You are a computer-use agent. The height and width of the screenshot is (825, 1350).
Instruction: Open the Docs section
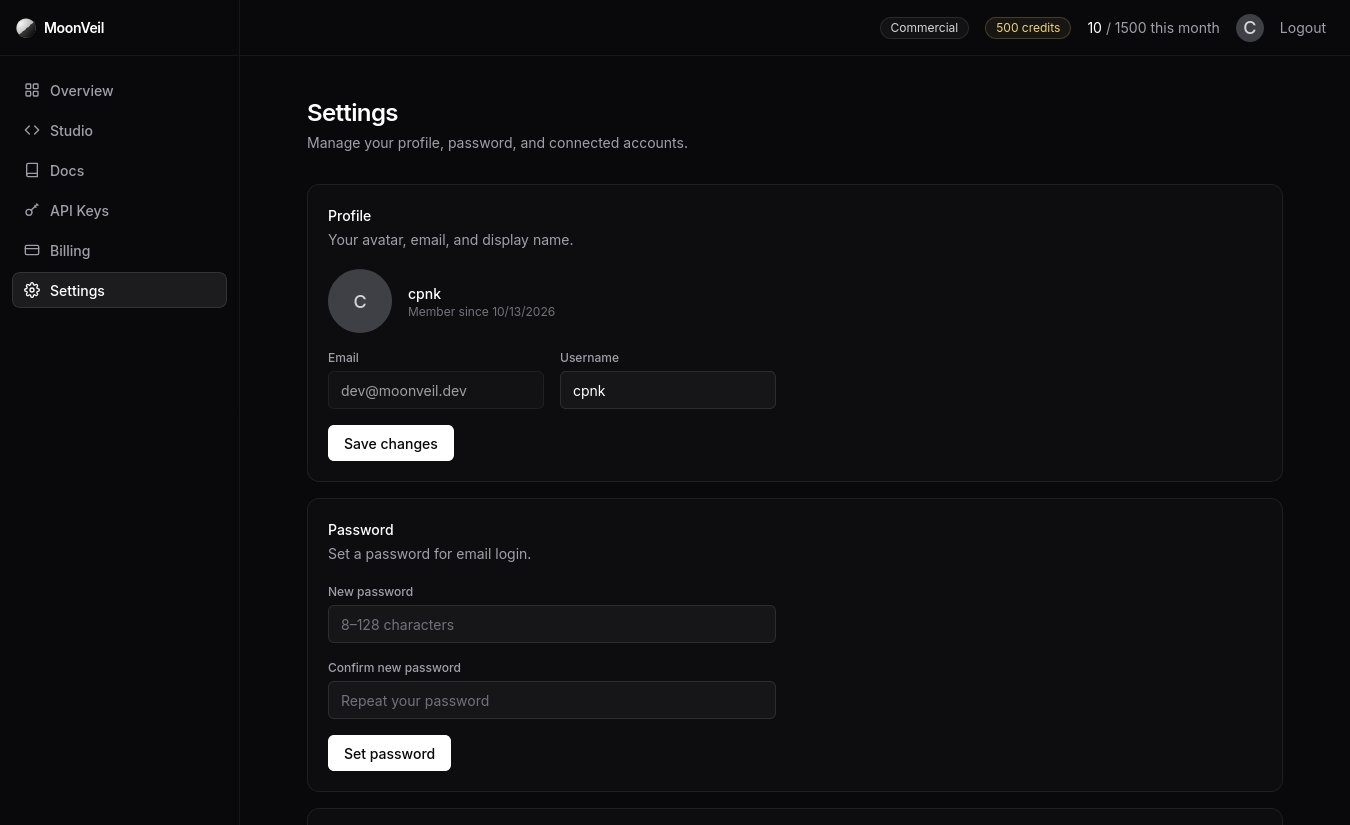[119, 170]
